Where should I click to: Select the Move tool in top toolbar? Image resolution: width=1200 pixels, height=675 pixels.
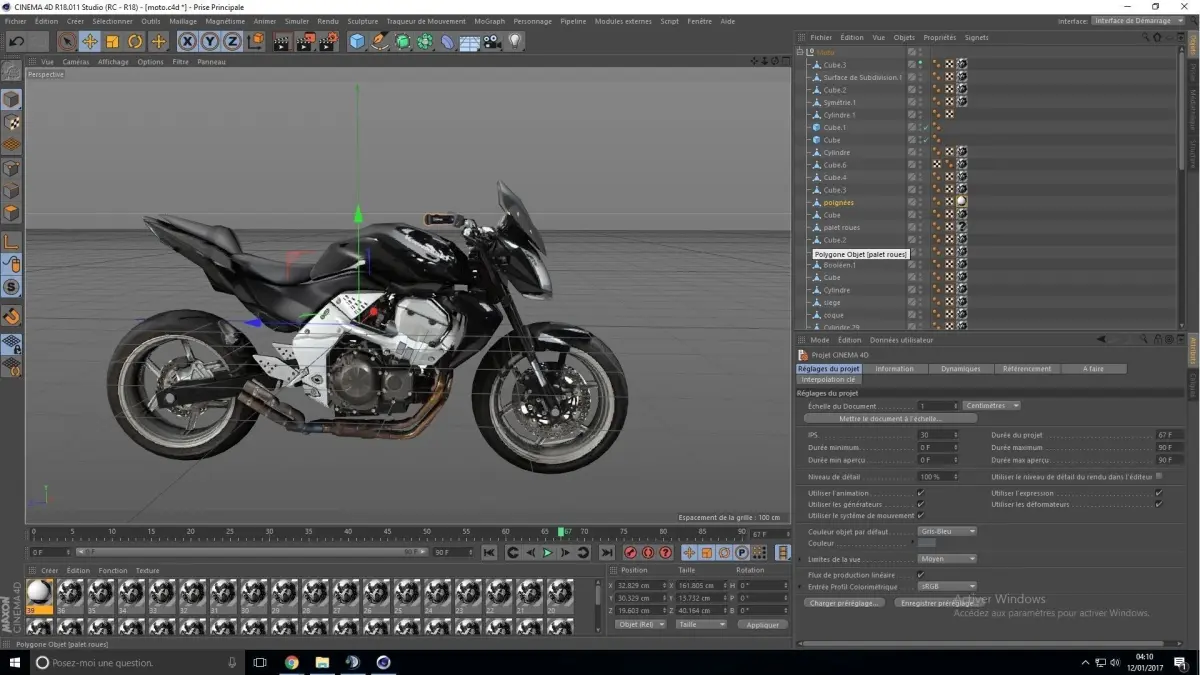[x=89, y=41]
